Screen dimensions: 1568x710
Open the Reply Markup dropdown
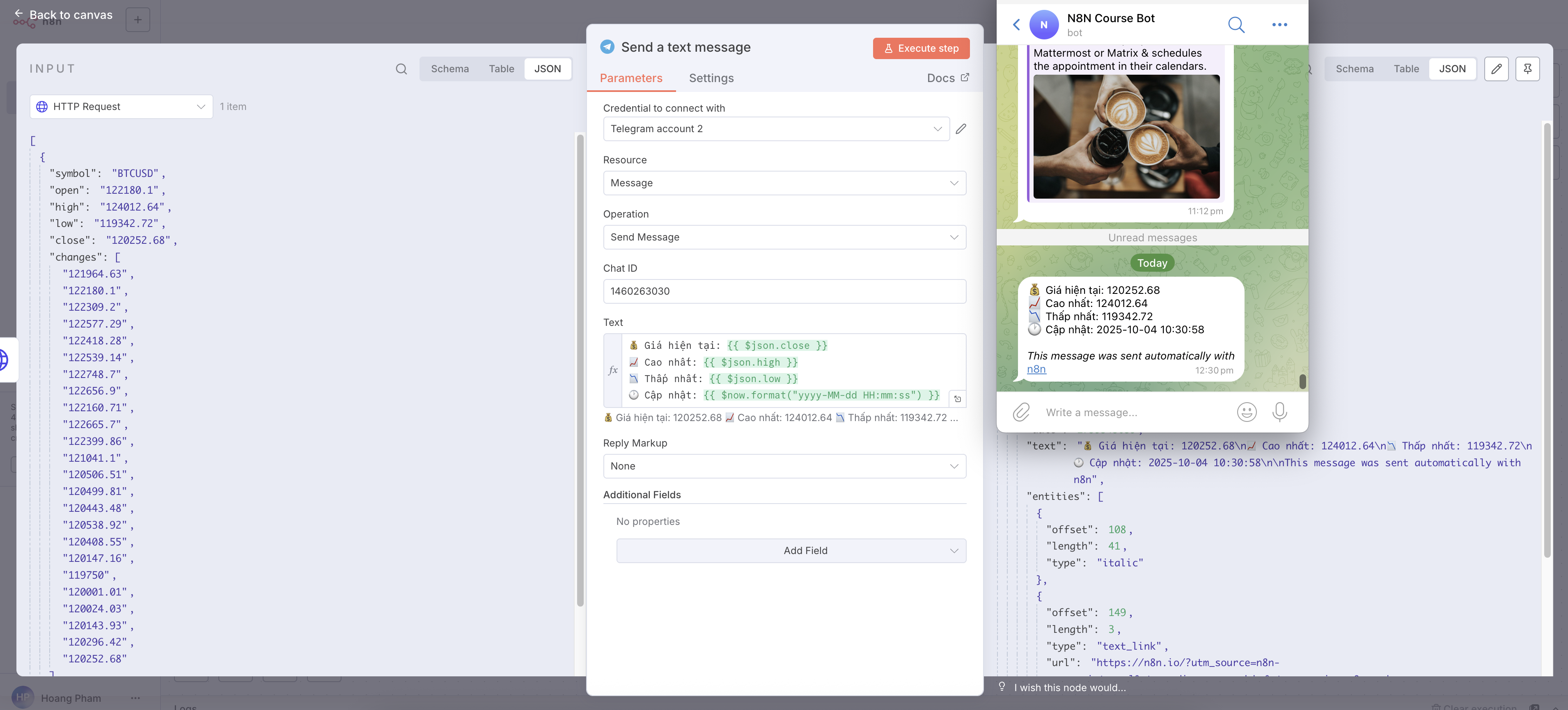[x=784, y=466]
